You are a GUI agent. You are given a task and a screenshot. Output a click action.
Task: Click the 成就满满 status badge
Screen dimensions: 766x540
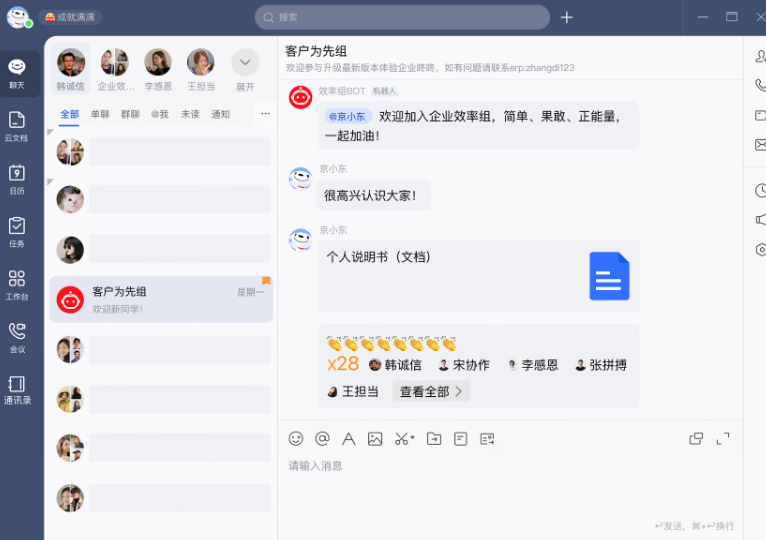(70, 17)
